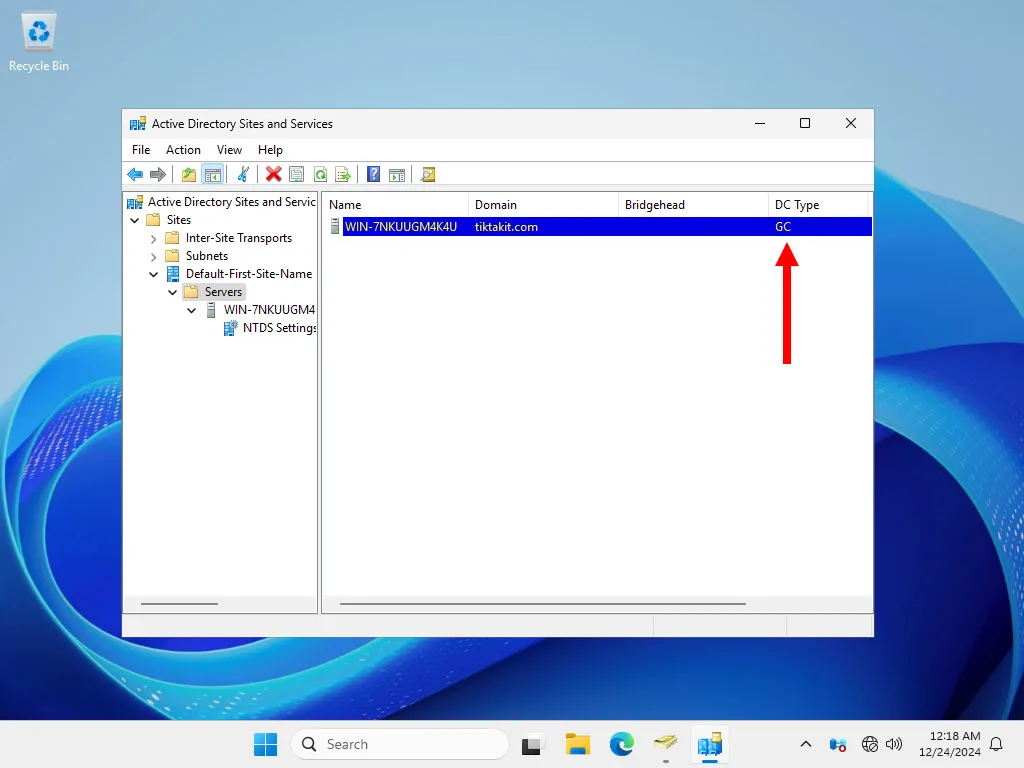This screenshot has height=768, width=1024.
Task: Open the Action menu
Action: [x=183, y=150]
